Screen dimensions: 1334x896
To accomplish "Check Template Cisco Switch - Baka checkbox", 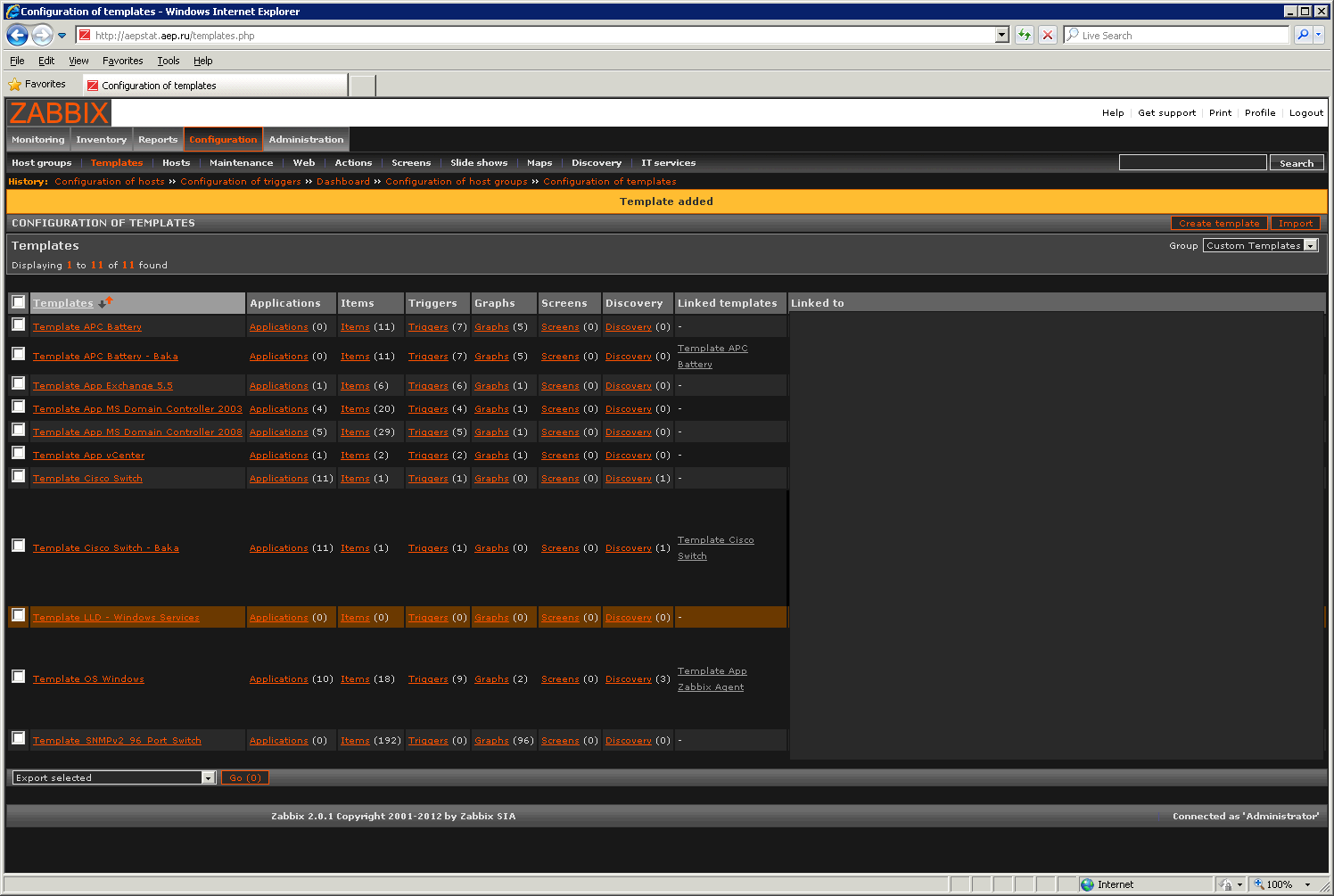I will [x=18, y=546].
